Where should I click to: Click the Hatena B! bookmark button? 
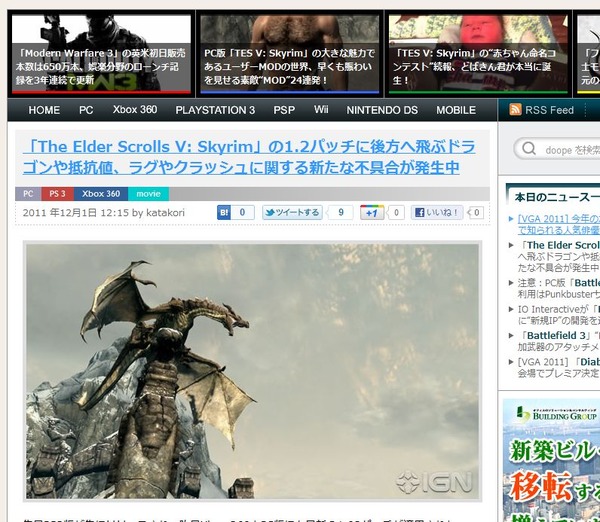coord(224,212)
